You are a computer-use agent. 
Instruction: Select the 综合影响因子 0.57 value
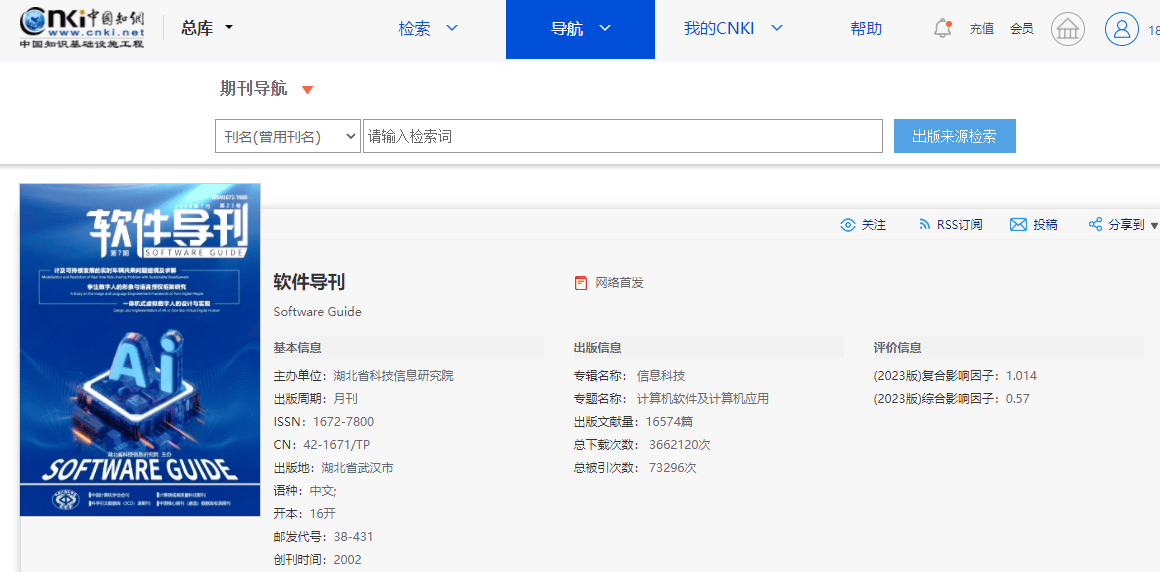coord(1018,399)
